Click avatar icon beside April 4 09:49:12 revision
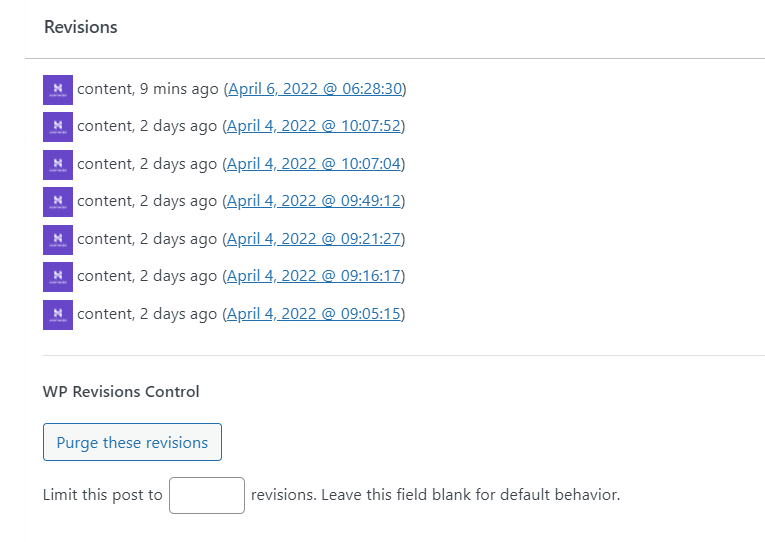The image size is (765, 542). pos(58,202)
